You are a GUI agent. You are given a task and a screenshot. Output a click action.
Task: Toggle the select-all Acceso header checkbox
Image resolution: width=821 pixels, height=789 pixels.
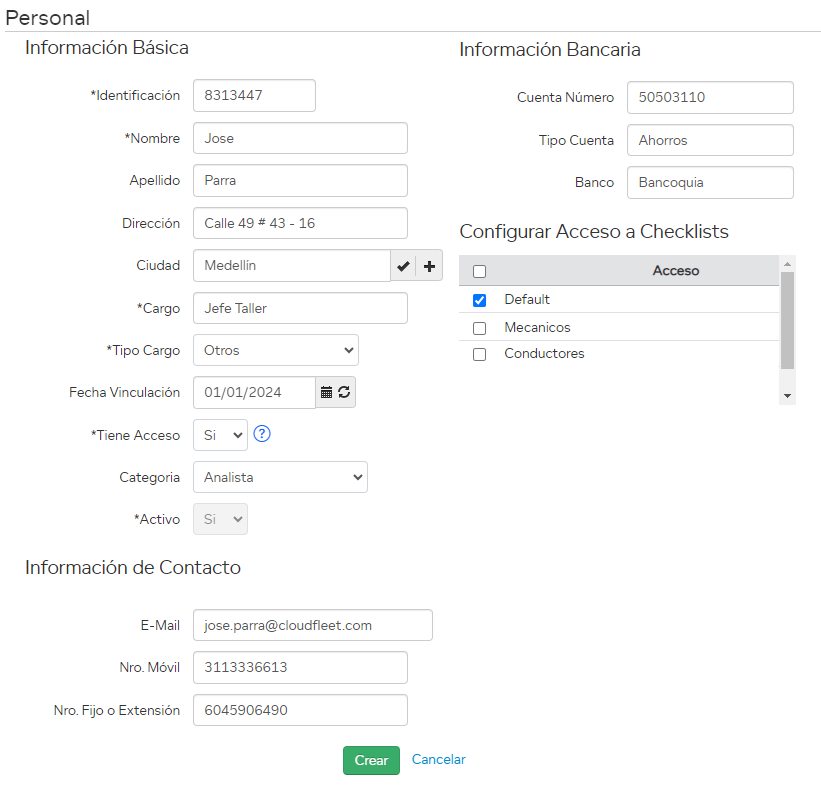[479, 271]
